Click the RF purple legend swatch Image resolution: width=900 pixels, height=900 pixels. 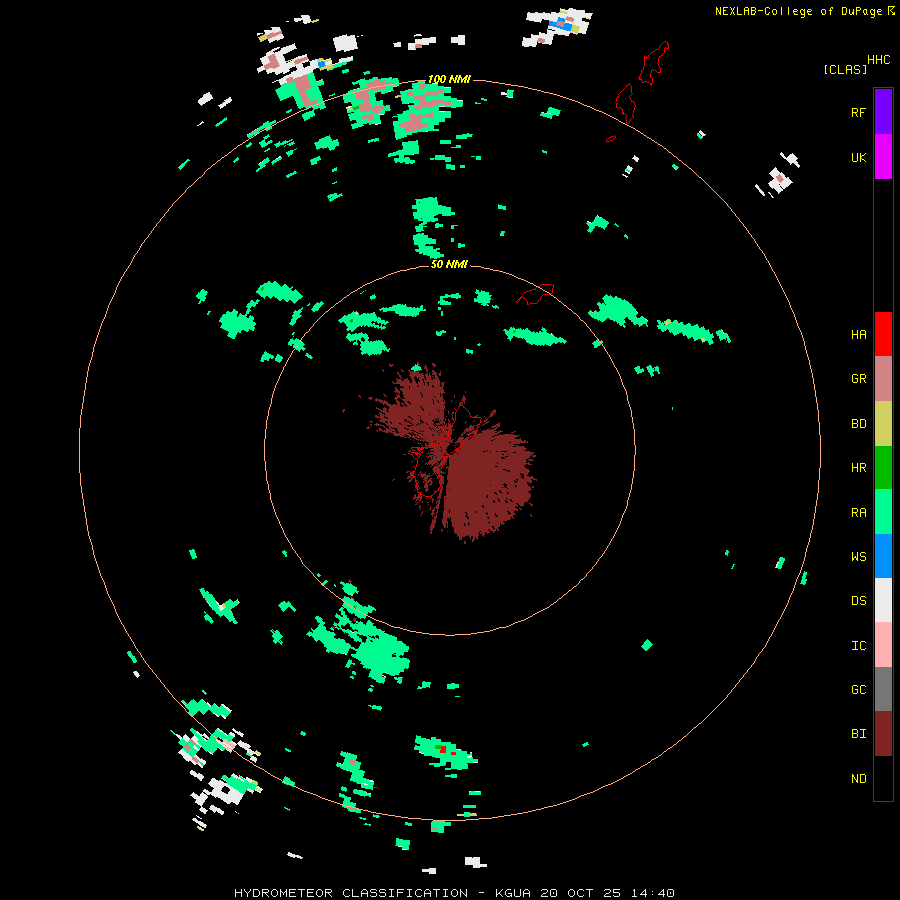[x=883, y=112]
